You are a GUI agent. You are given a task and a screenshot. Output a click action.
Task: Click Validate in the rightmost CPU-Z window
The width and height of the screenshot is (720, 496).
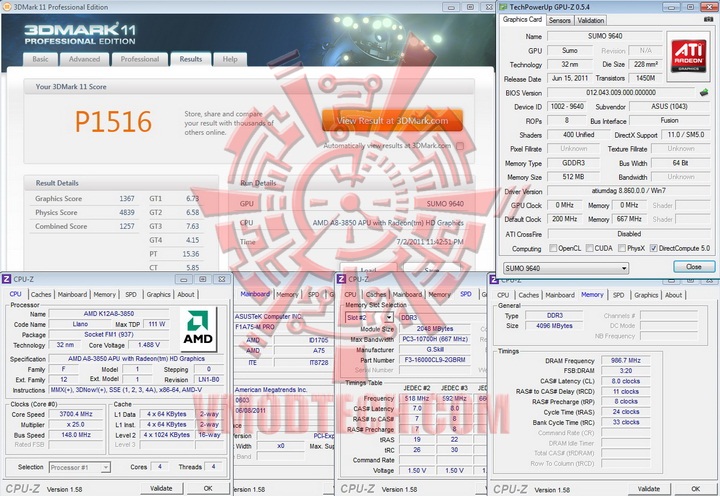tap(649, 489)
